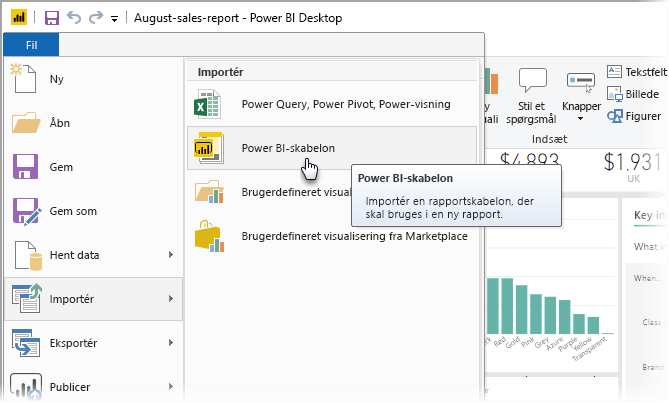Select Power BI-skabelon import option
Image resolution: width=669 pixels, height=403 pixels.
pos(332,148)
